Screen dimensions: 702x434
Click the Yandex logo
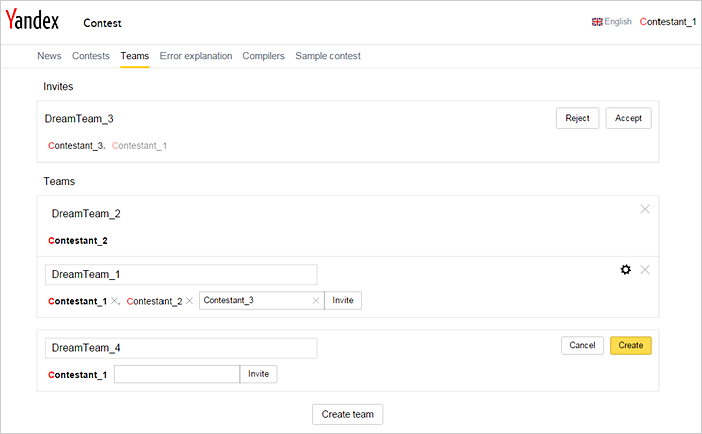click(32, 20)
